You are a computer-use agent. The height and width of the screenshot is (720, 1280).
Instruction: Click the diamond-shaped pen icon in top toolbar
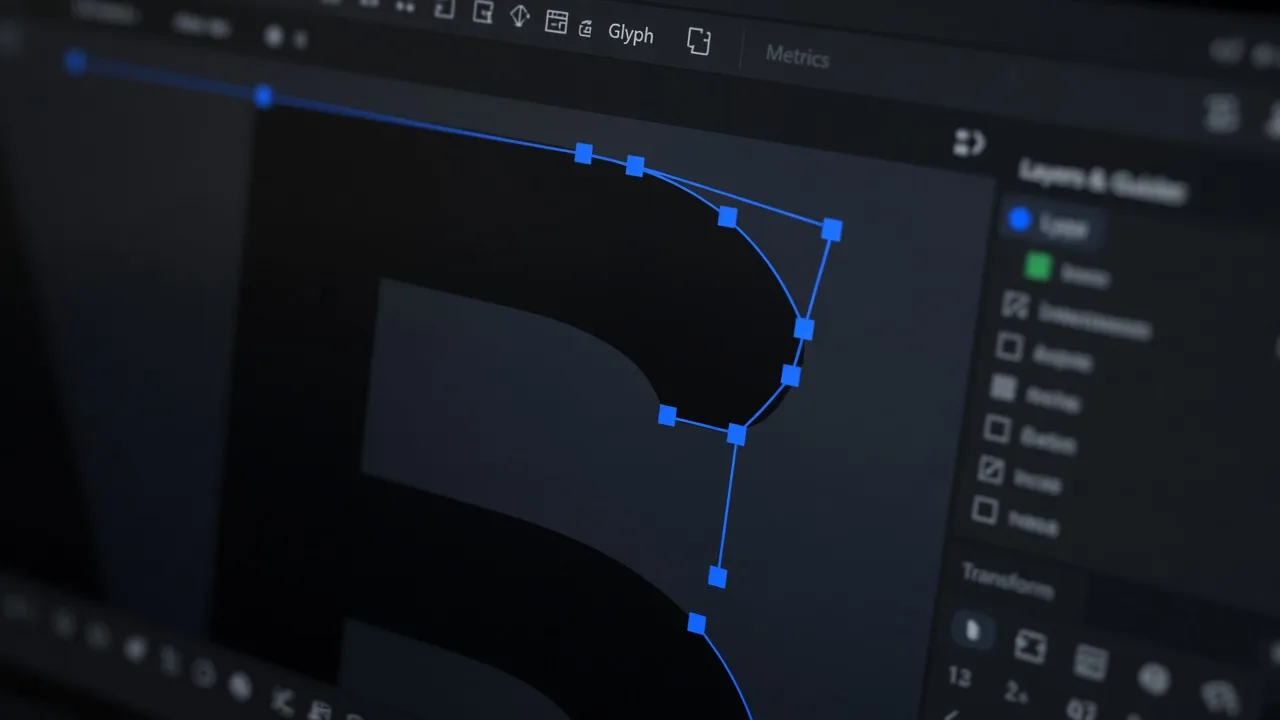pyautogui.click(x=519, y=16)
